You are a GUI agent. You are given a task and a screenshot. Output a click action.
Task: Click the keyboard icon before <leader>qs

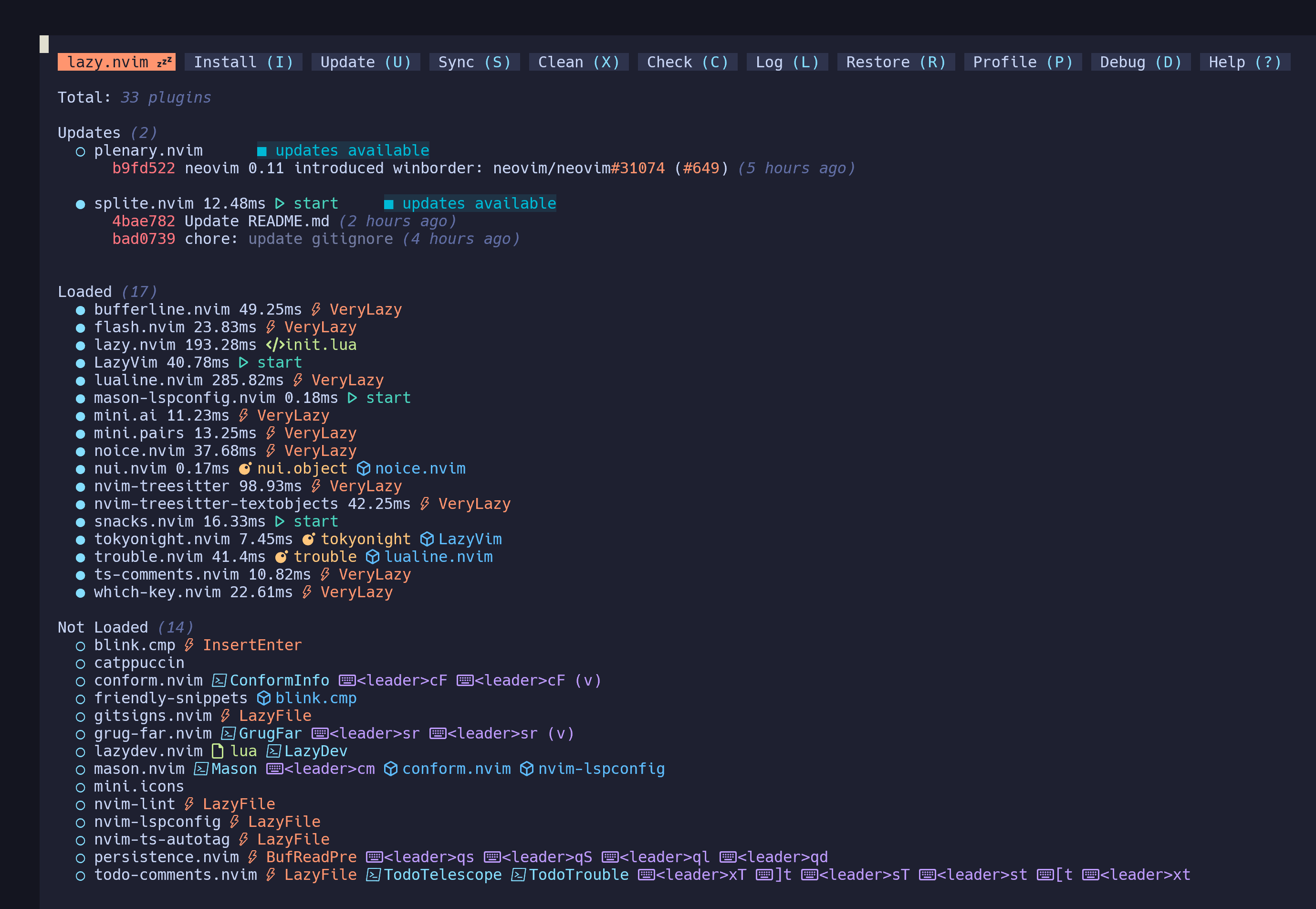click(x=375, y=856)
